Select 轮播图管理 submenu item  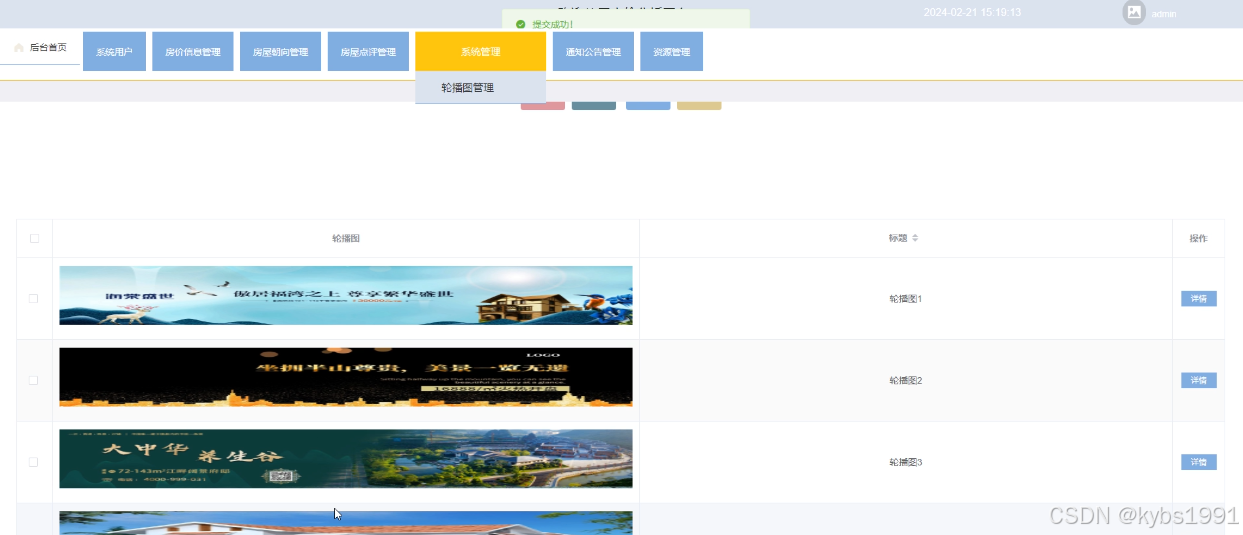click(x=480, y=88)
